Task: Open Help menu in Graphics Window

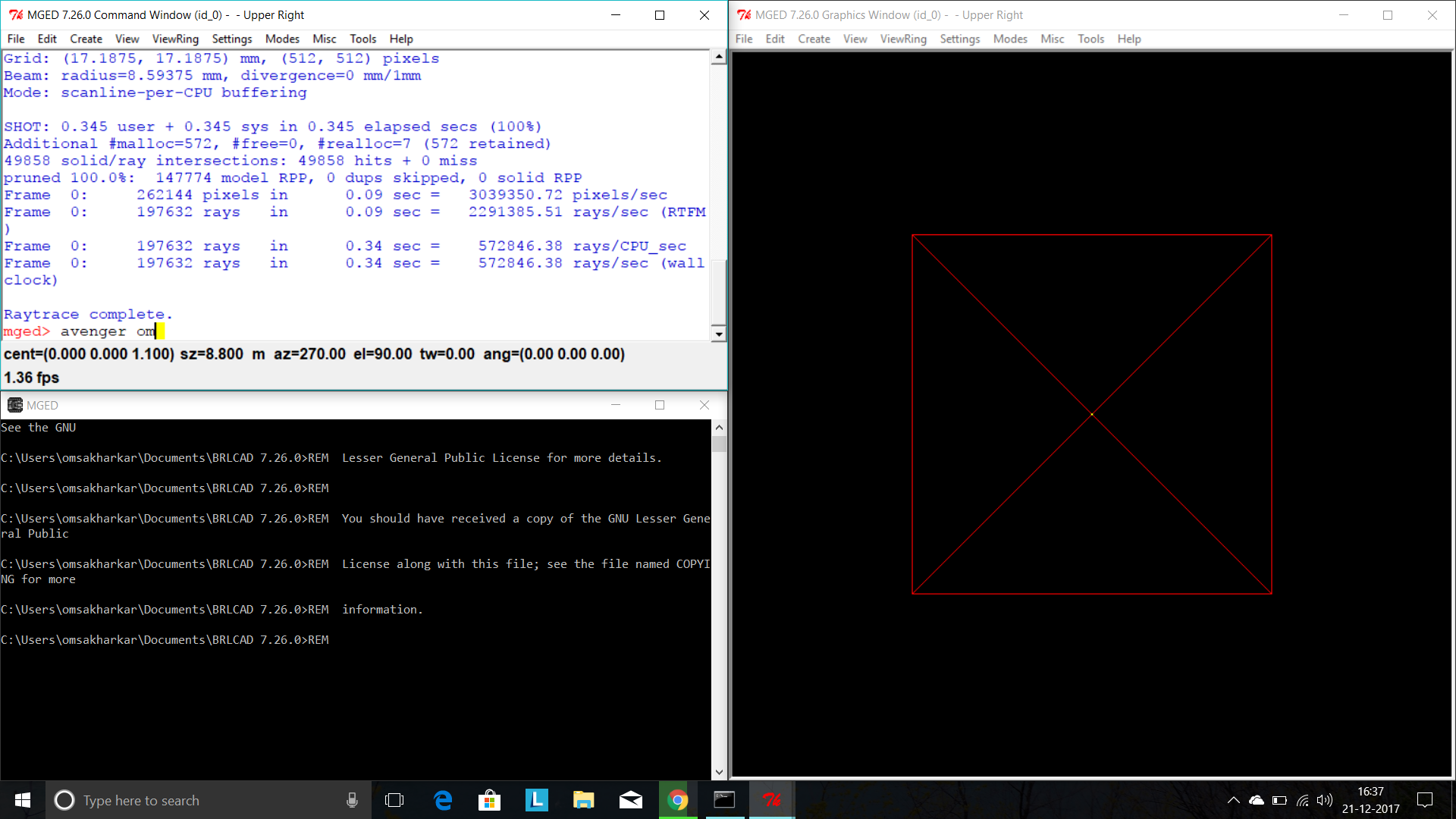Action: click(1129, 39)
